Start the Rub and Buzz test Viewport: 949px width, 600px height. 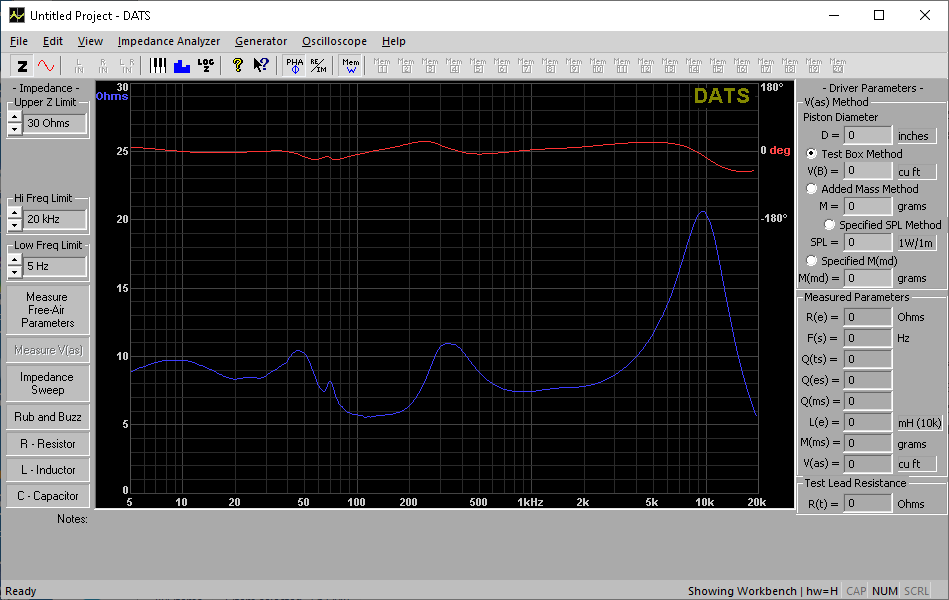[x=47, y=417]
